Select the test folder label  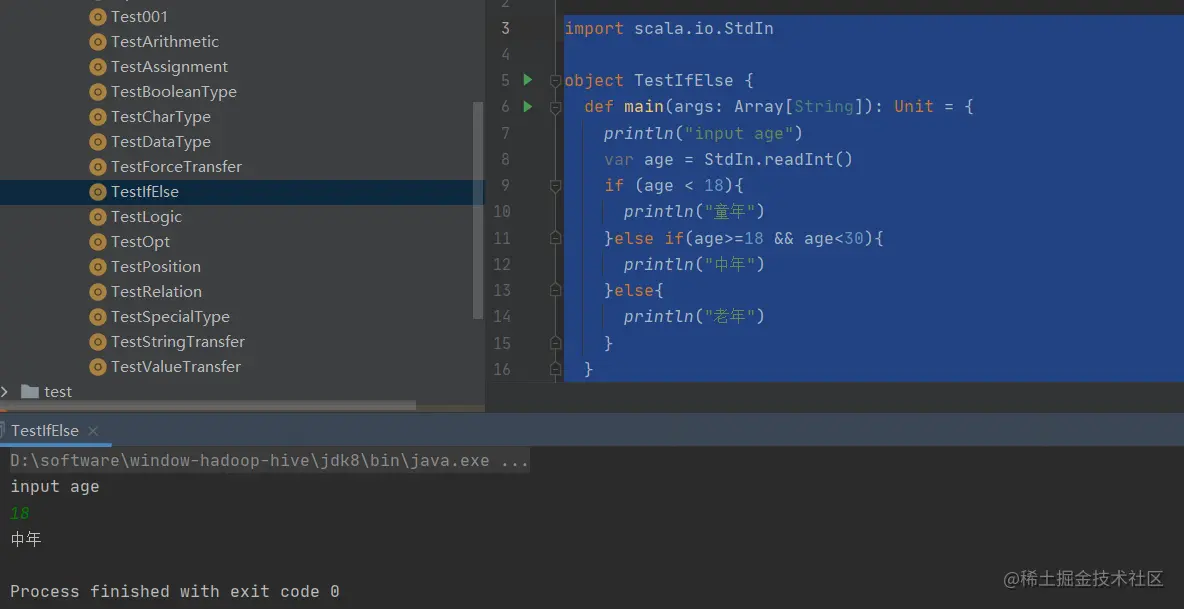tap(58, 392)
